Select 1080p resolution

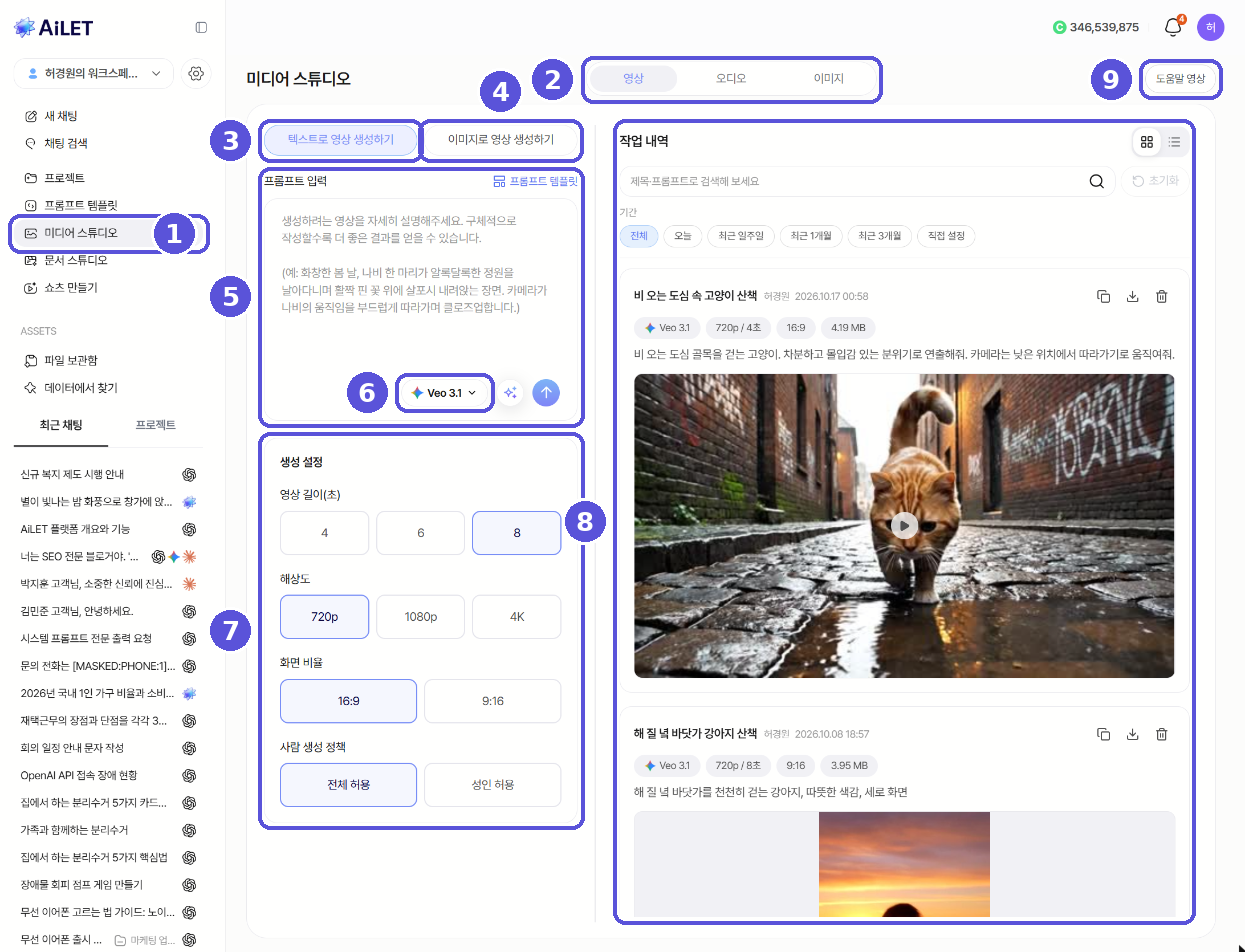tap(421, 617)
